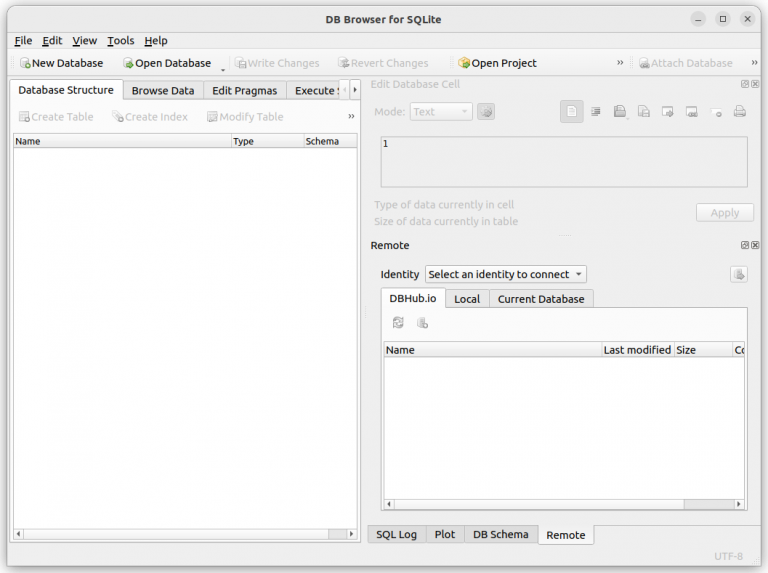The width and height of the screenshot is (768, 573).
Task: Click the Open Database toolbar button
Action: [x=167, y=63]
